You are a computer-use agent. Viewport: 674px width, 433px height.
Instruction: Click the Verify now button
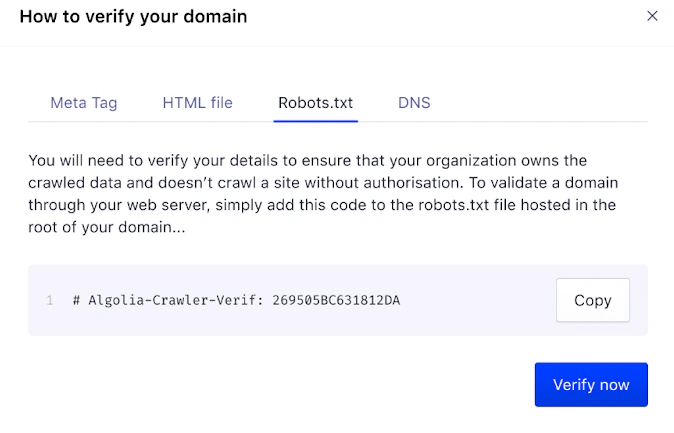click(x=591, y=384)
